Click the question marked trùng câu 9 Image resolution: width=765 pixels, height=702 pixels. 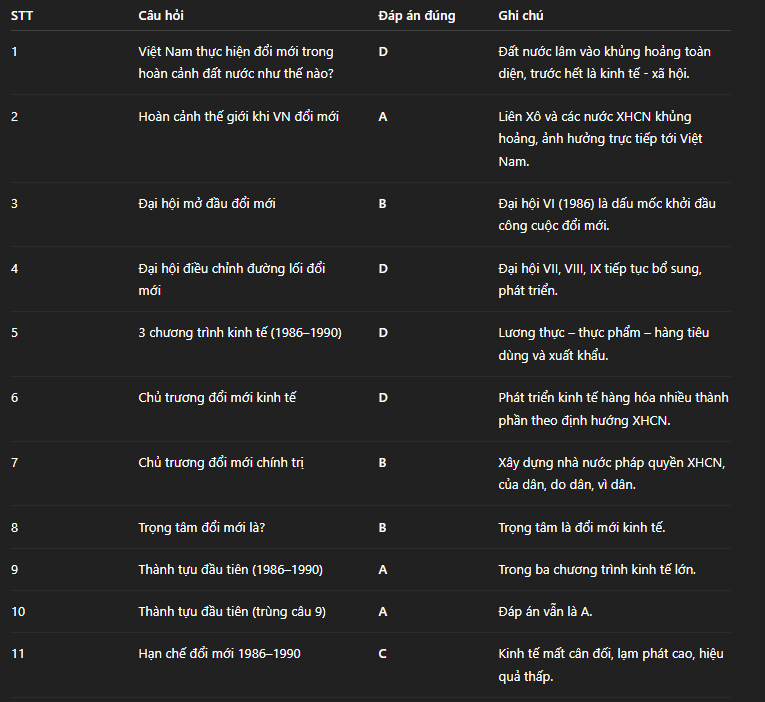[x=231, y=612]
